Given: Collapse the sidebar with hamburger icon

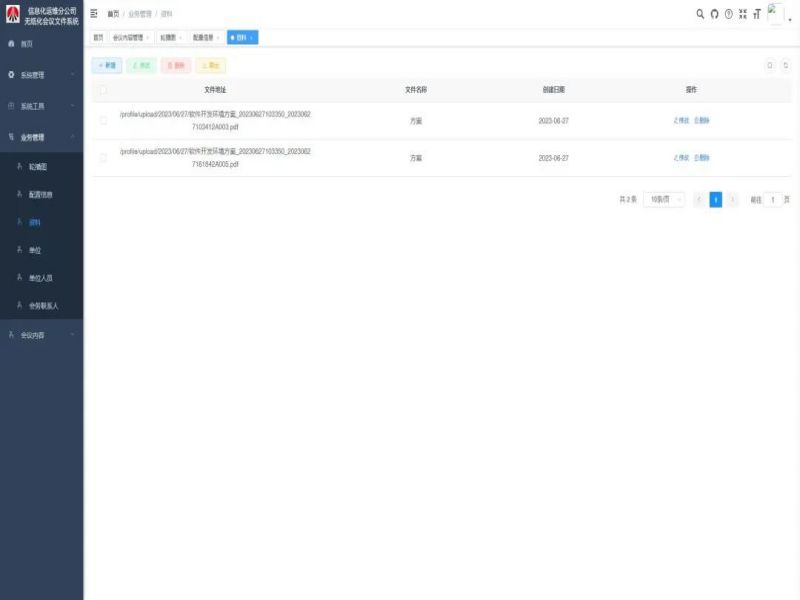Looking at the screenshot, I should coord(94,14).
